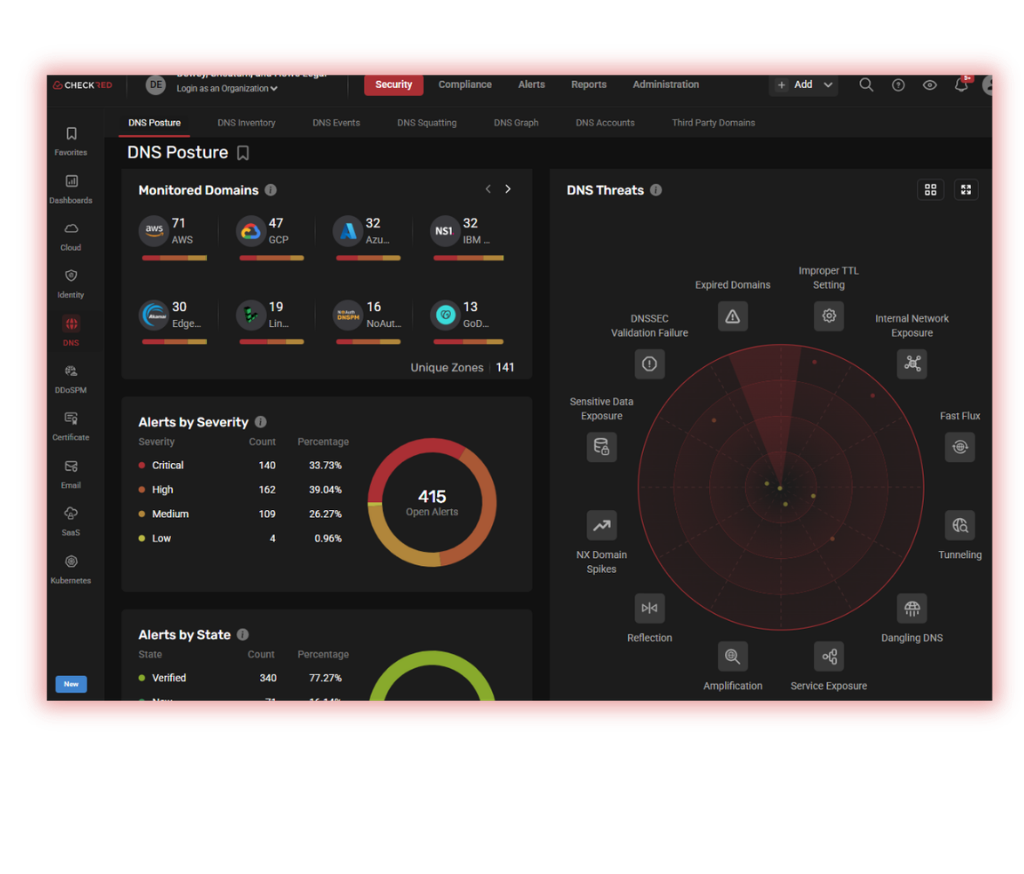
Task: Bookmark the DNS Posture page
Action: [x=243, y=153]
